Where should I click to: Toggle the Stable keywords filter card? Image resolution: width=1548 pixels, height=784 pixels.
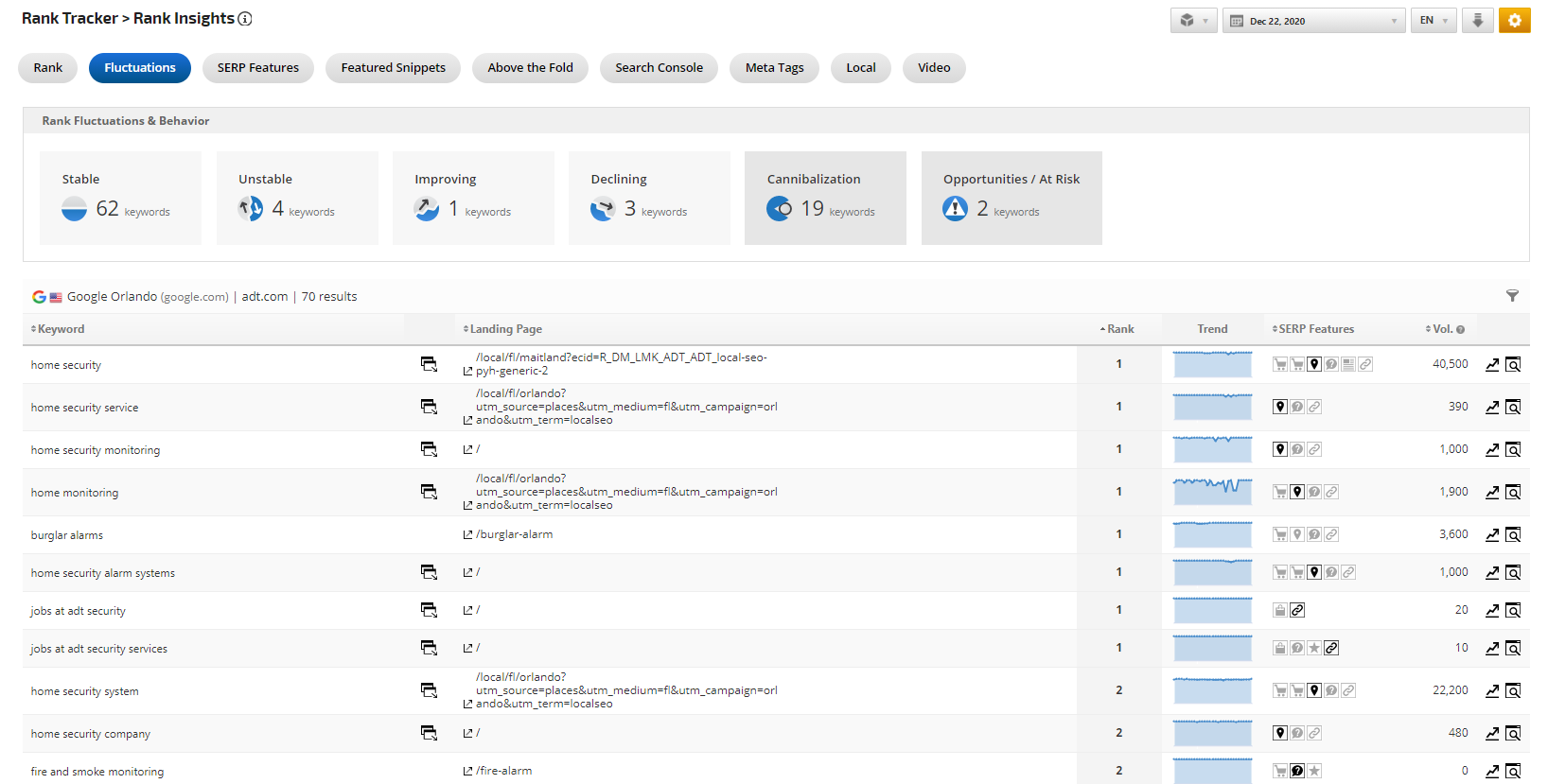pyautogui.click(x=119, y=198)
